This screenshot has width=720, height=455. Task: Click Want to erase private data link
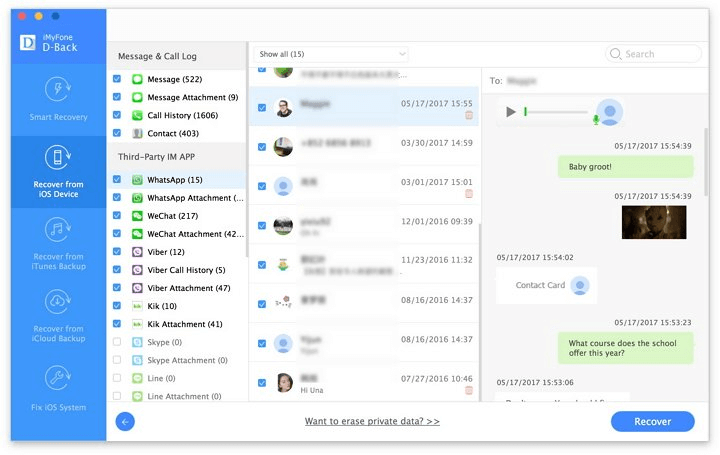[x=372, y=422]
